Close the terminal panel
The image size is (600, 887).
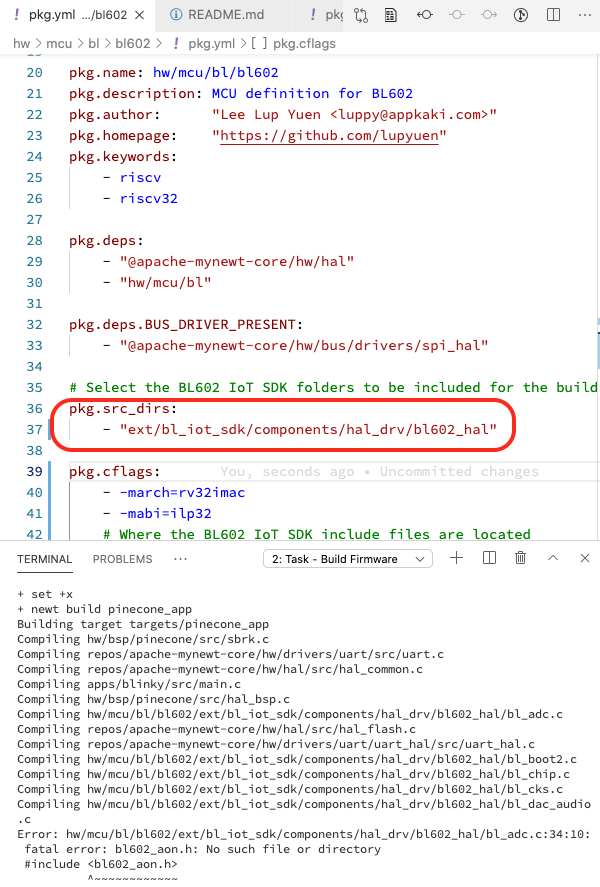585,559
